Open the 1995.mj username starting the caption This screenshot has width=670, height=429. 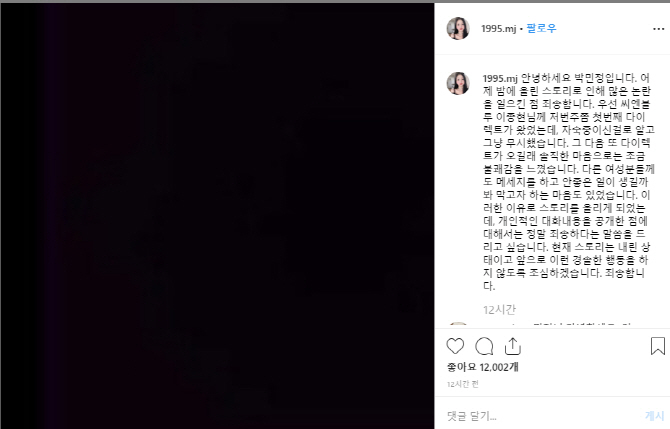[500, 79]
